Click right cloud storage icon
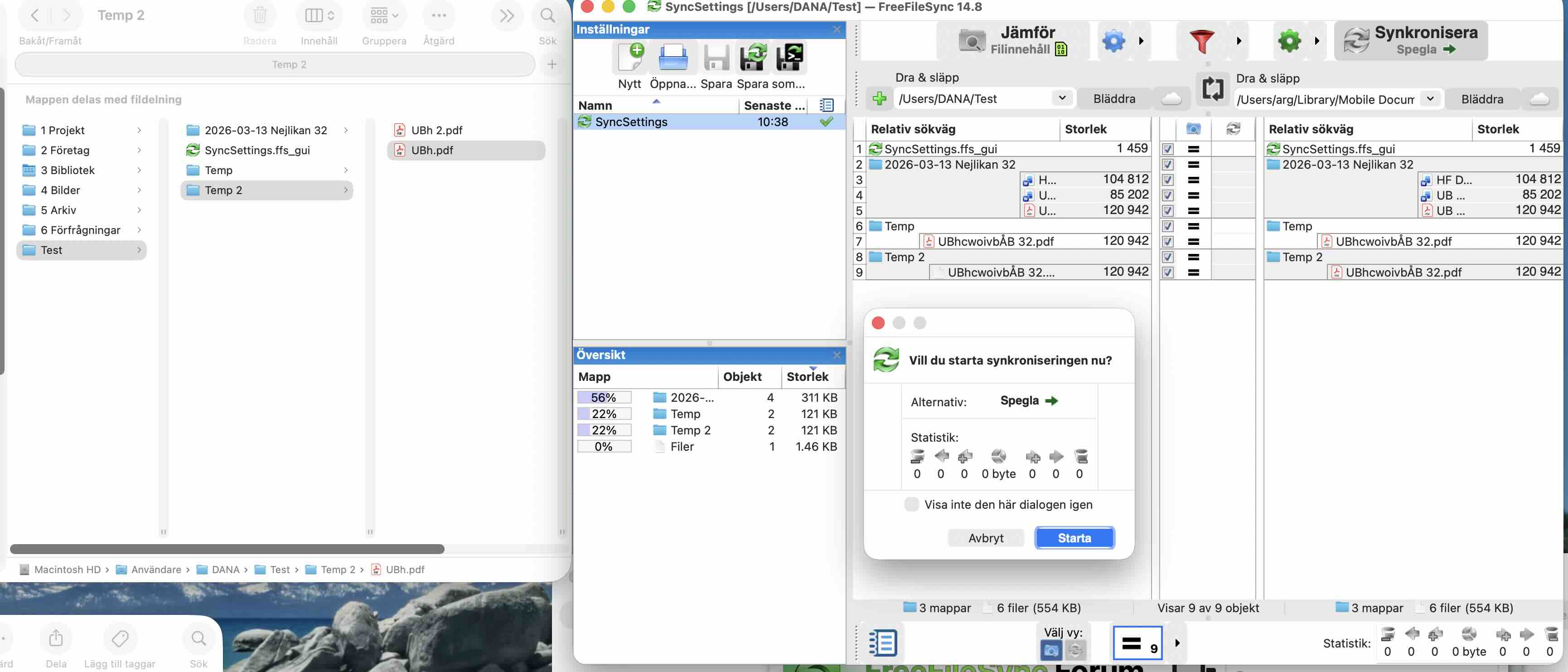 pyautogui.click(x=1539, y=99)
